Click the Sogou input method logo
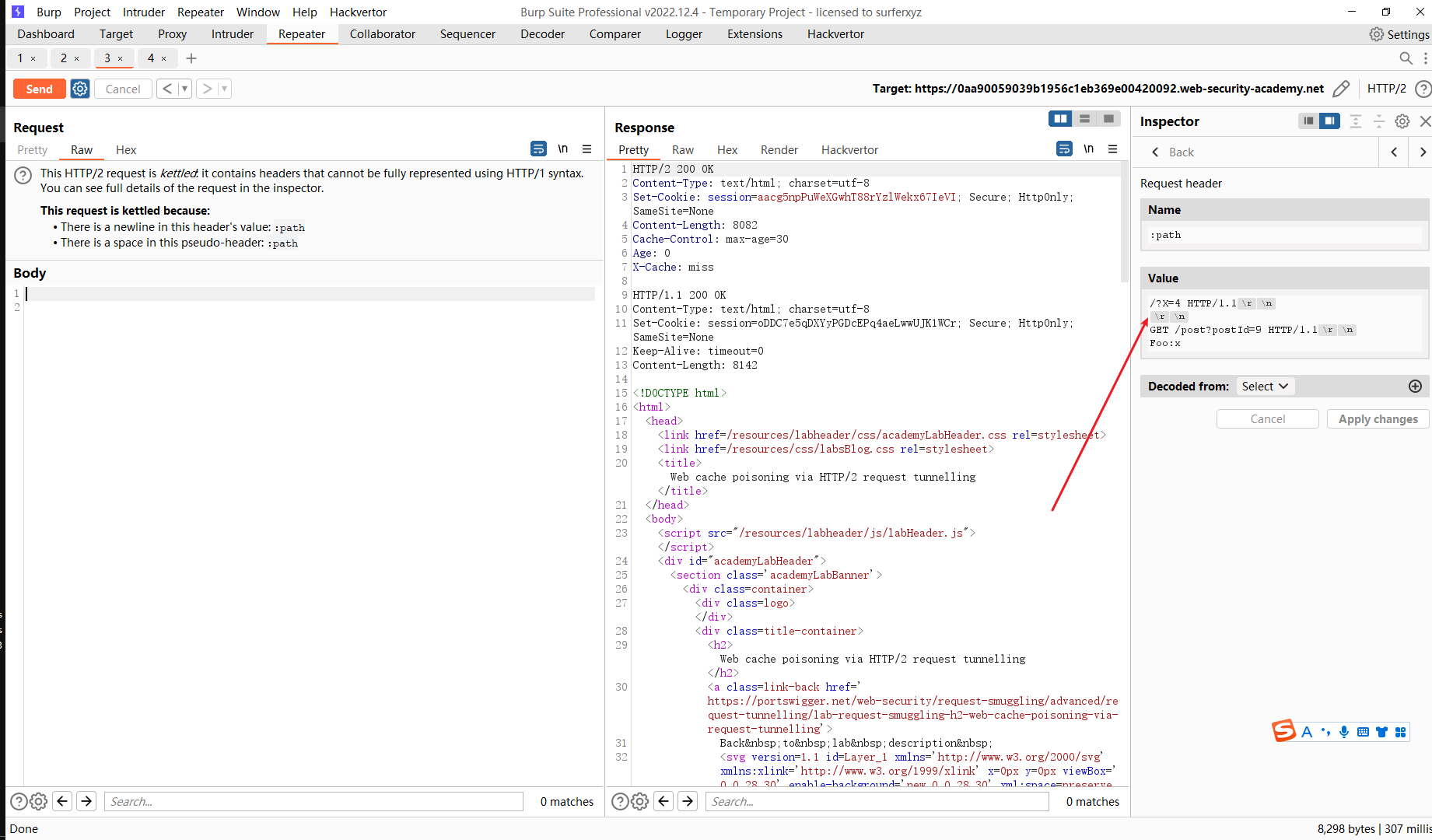Image resolution: width=1432 pixels, height=840 pixels. tap(1283, 730)
